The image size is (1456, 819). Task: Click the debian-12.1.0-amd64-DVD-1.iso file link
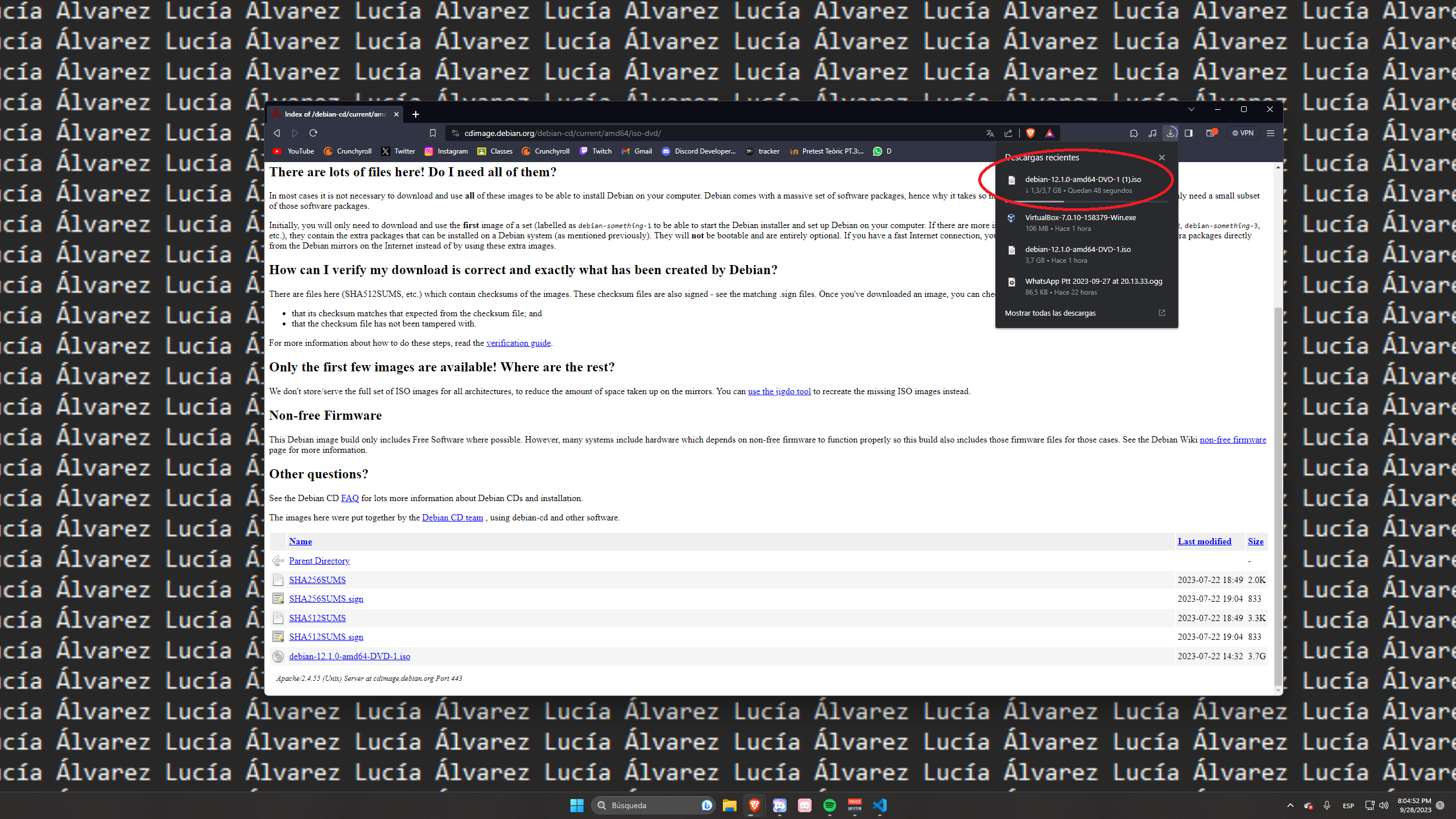click(349, 656)
